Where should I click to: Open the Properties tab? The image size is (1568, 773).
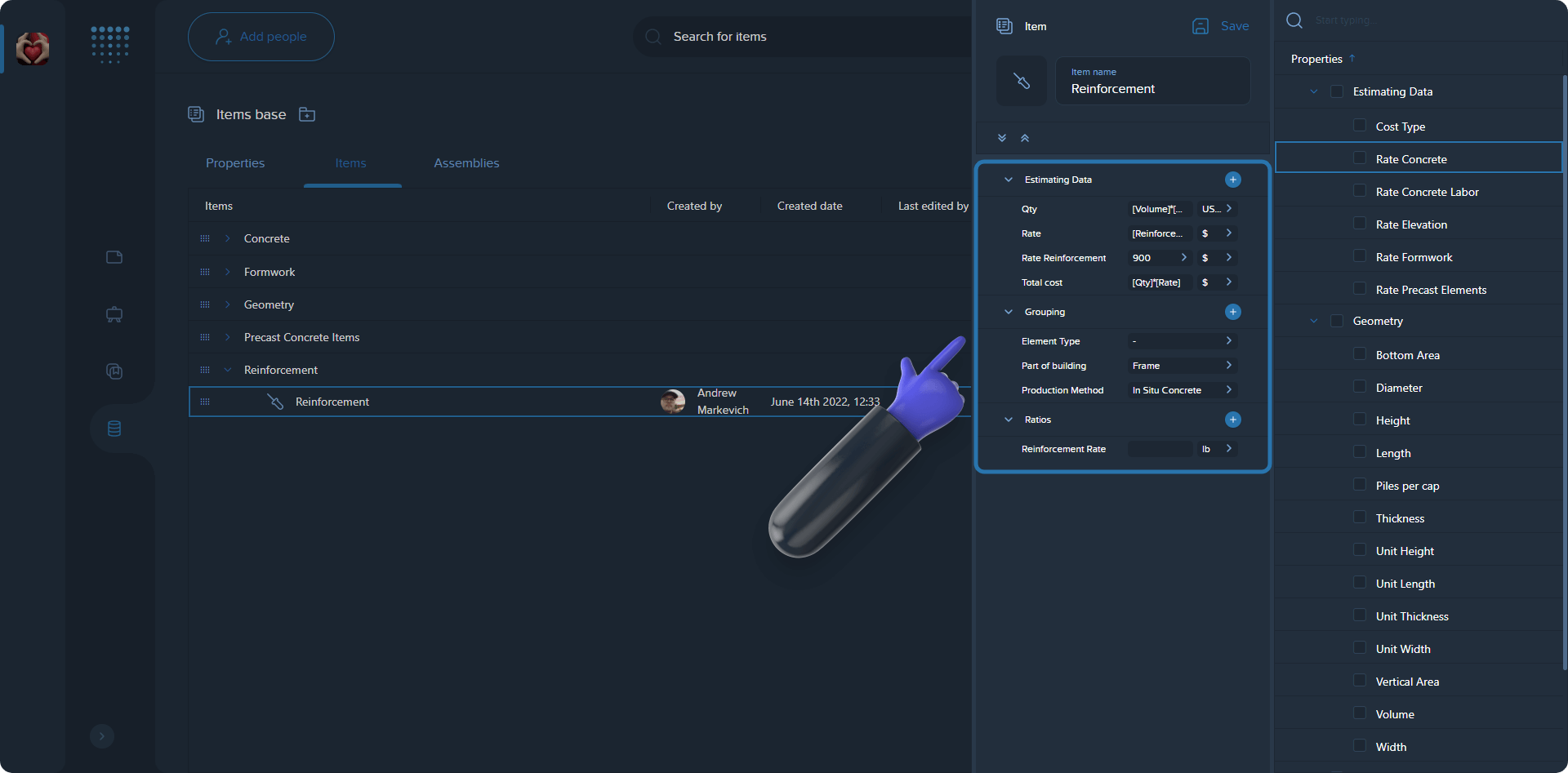pyautogui.click(x=234, y=163)
